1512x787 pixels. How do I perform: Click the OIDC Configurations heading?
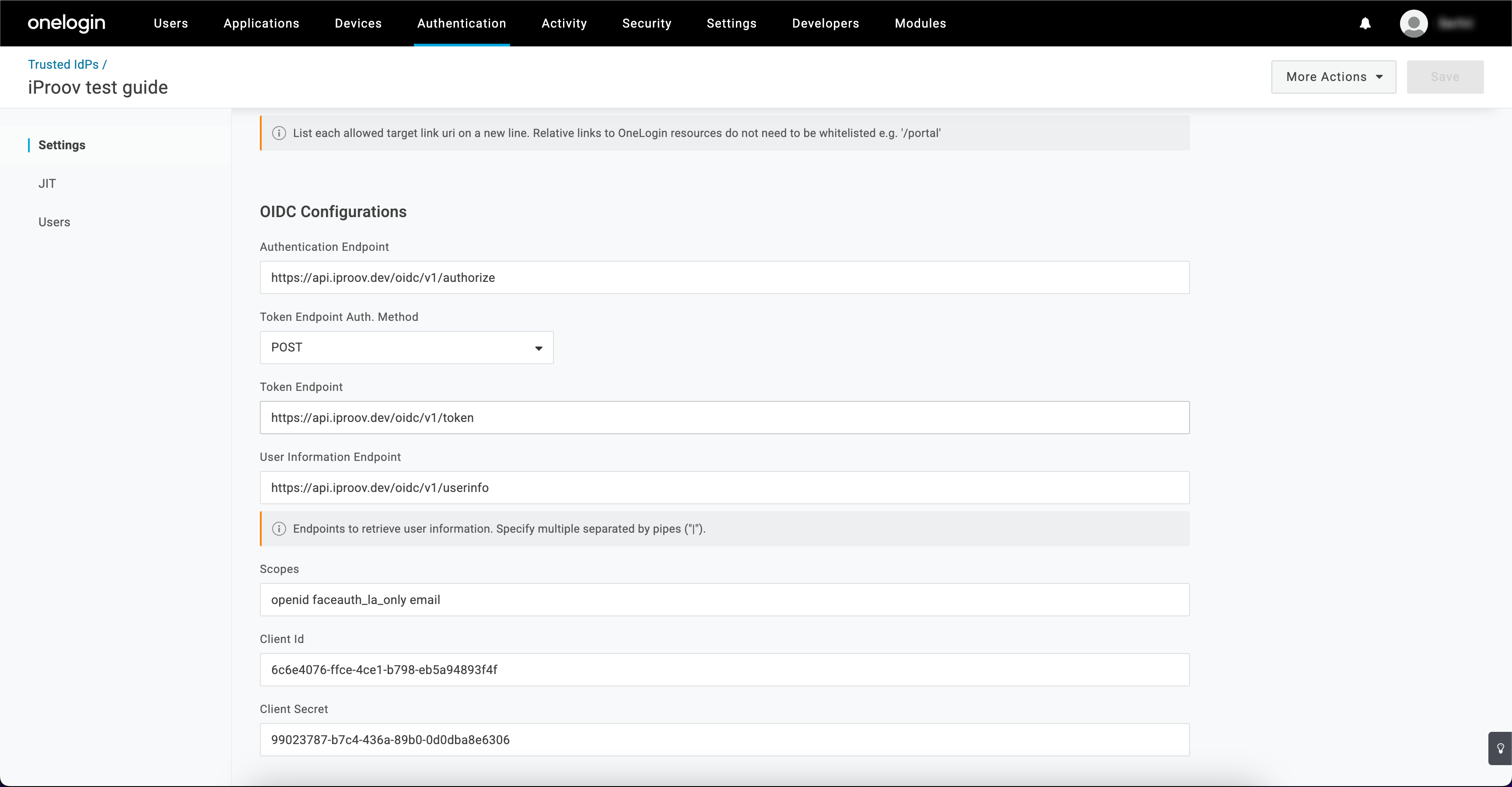point(333,212)
